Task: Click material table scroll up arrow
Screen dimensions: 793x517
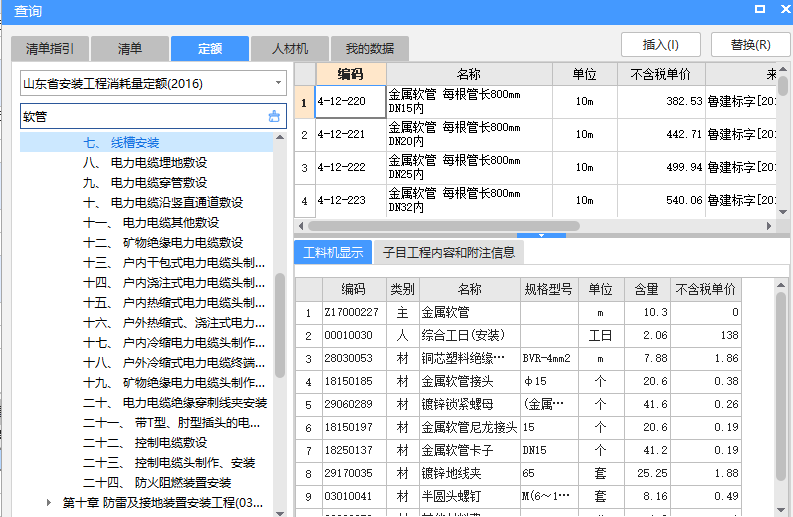Action: pos(780,285)
